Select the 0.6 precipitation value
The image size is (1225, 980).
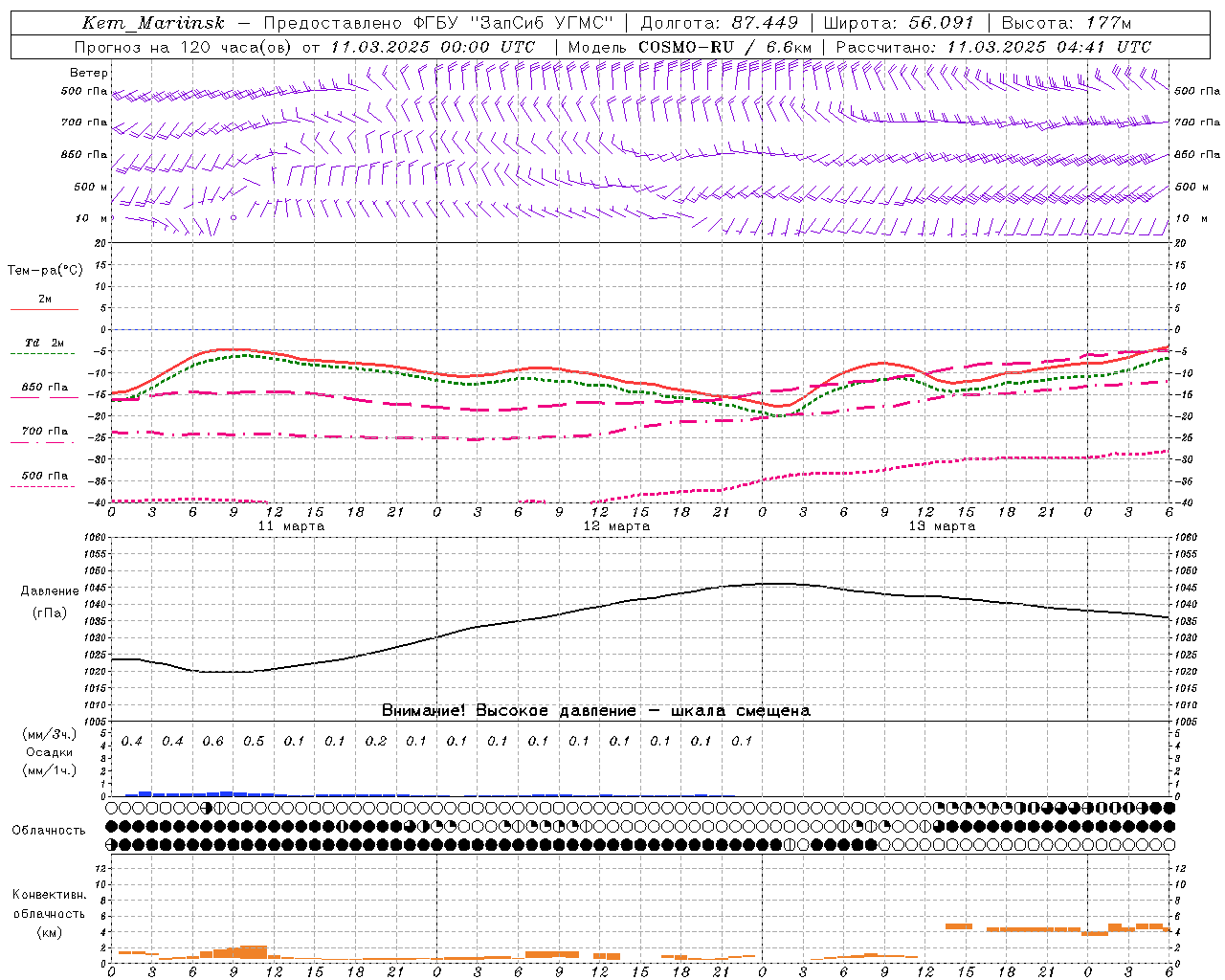pos(212,742)
